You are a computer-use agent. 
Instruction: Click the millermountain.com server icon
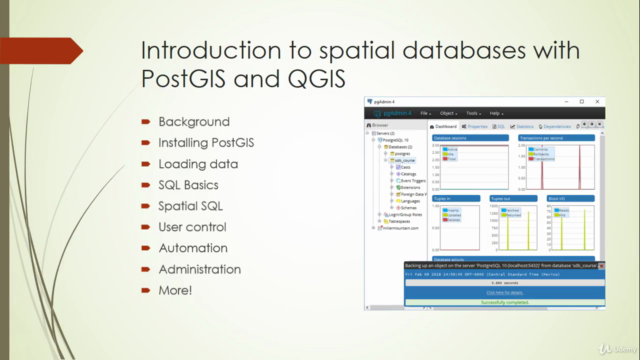pos(380,228)
